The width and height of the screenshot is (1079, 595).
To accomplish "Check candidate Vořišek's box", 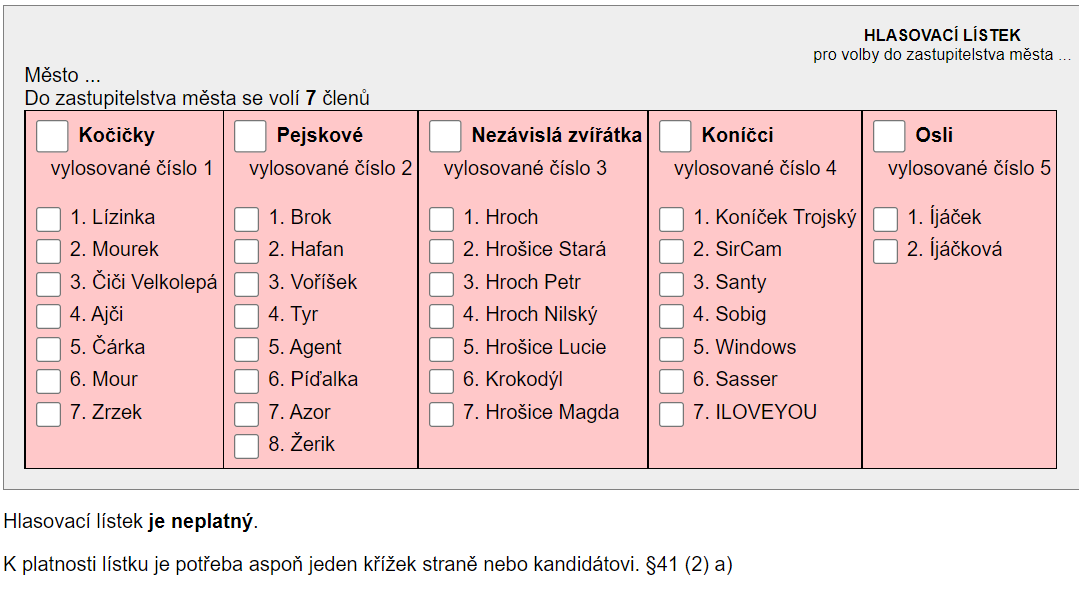I will click(246, 284).
